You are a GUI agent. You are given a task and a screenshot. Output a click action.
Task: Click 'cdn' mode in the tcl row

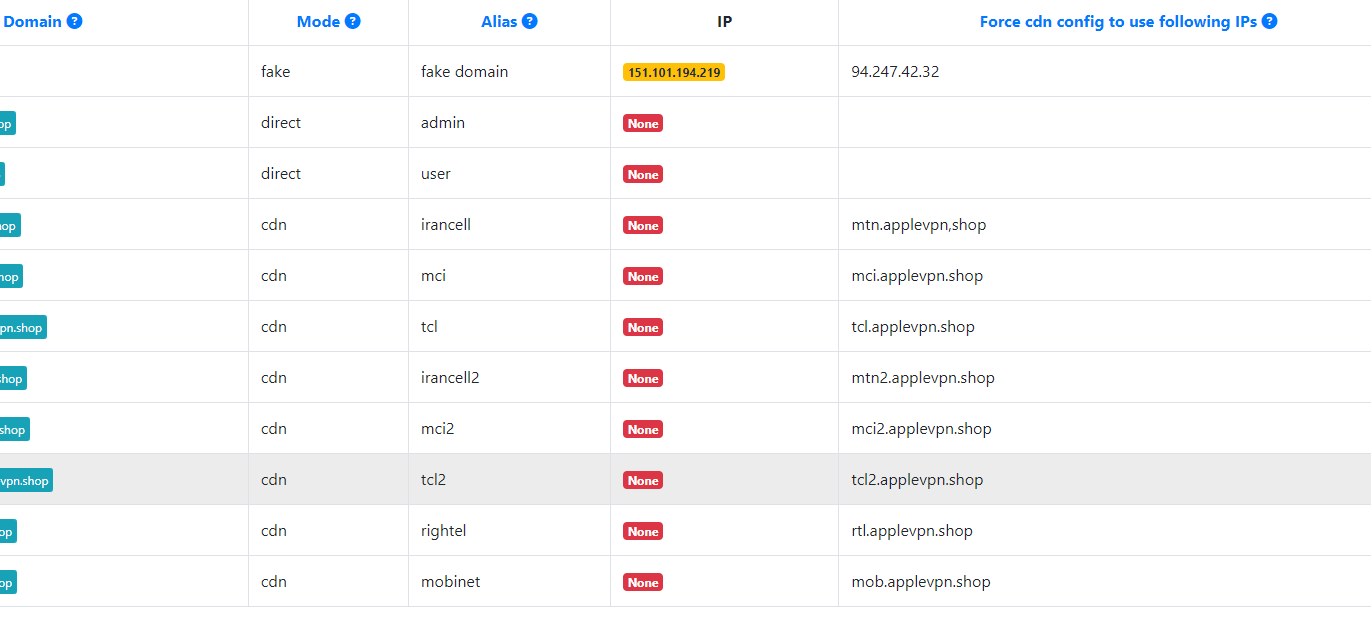click(x=274, y=326)
